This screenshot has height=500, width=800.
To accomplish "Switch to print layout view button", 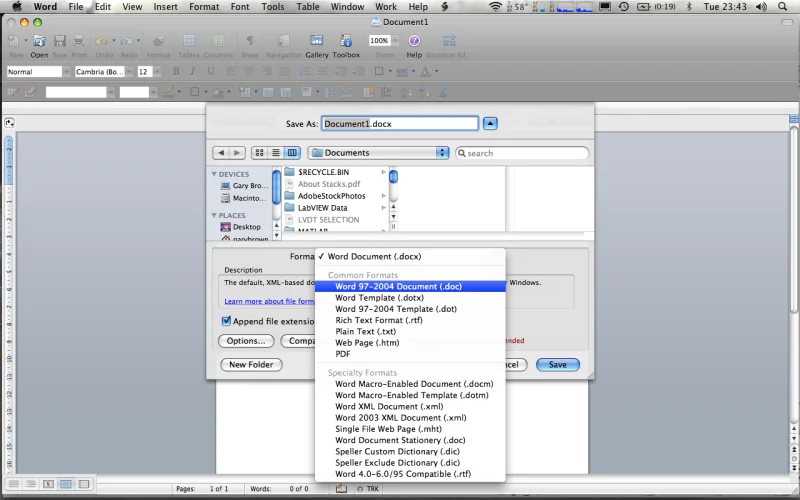I will click(x=66, y=484).
